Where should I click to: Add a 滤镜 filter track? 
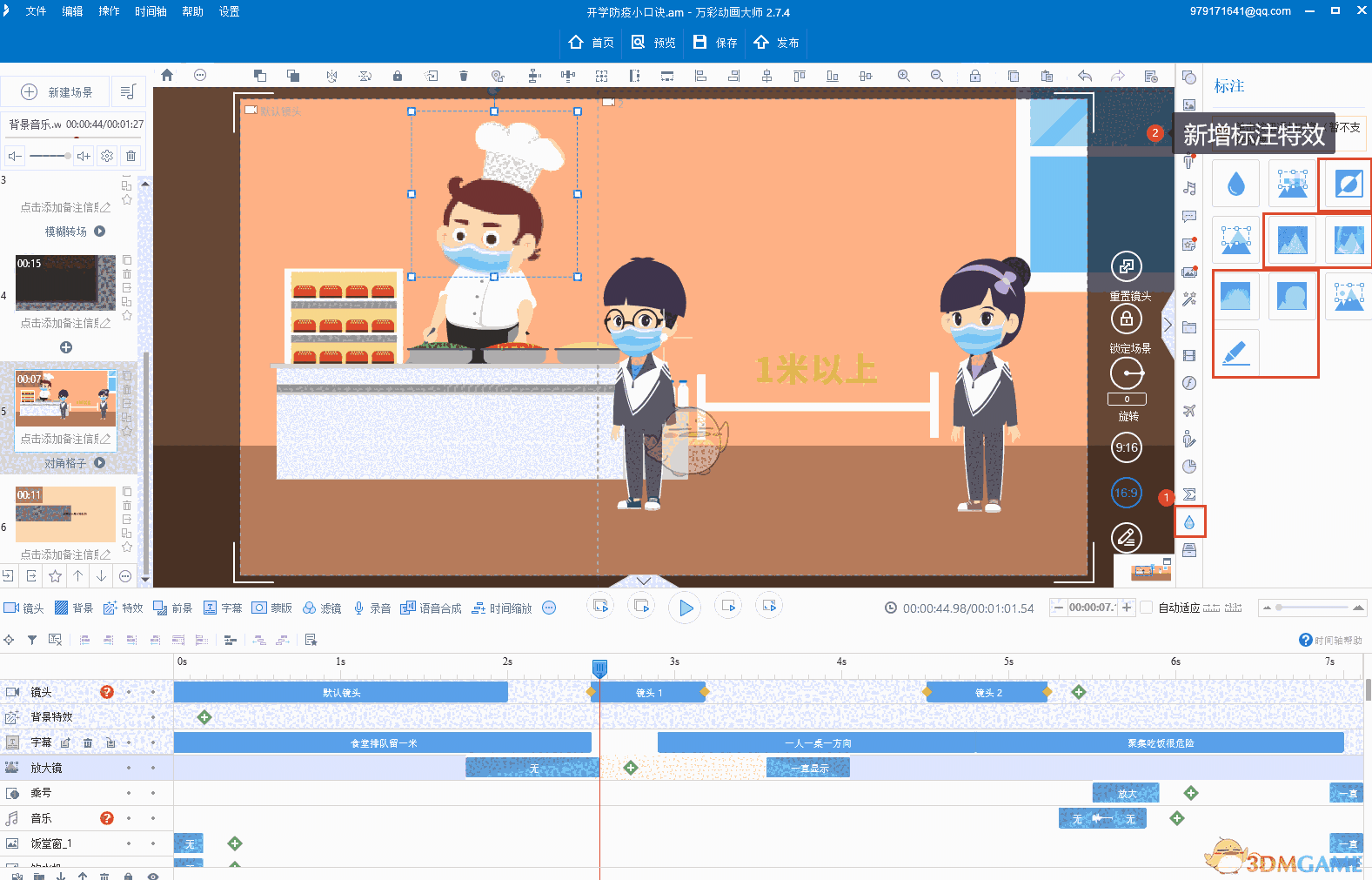322,608
